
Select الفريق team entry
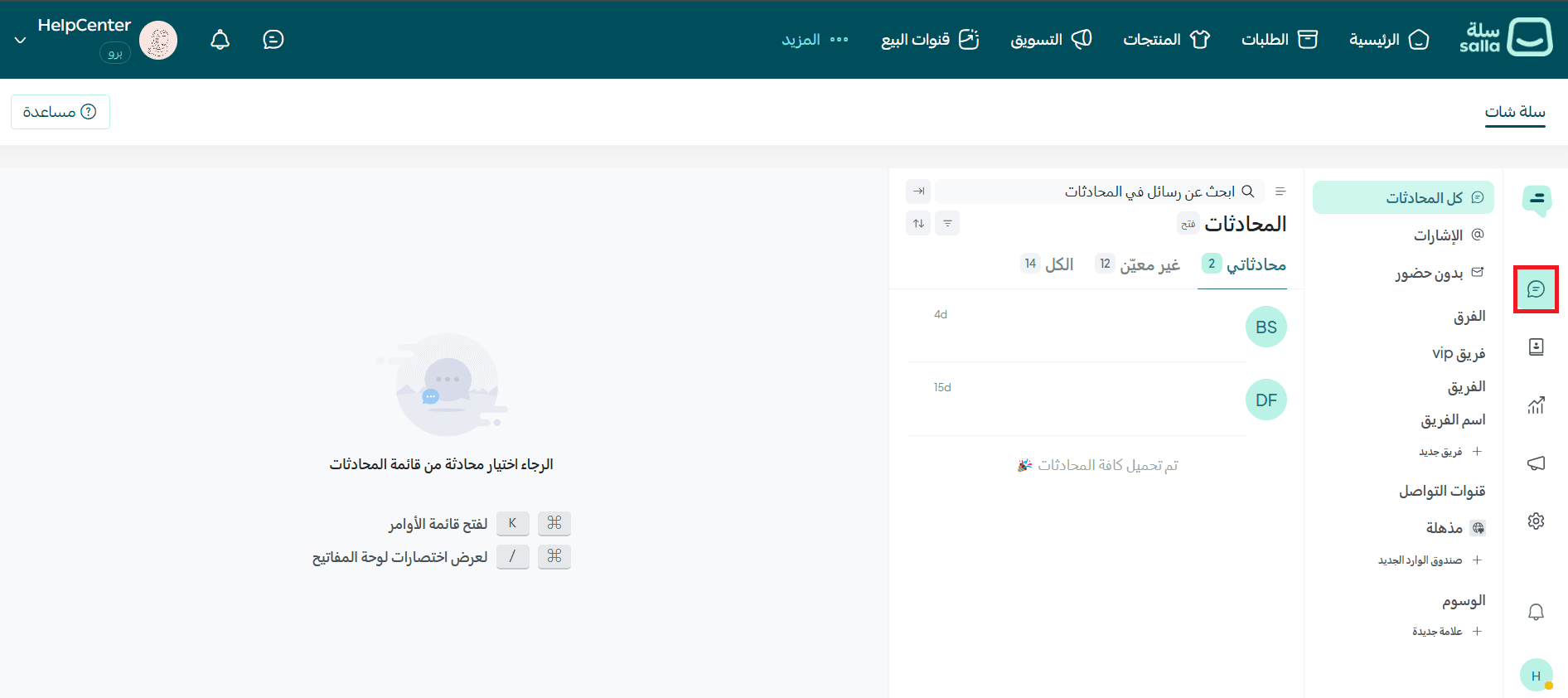1466,386
